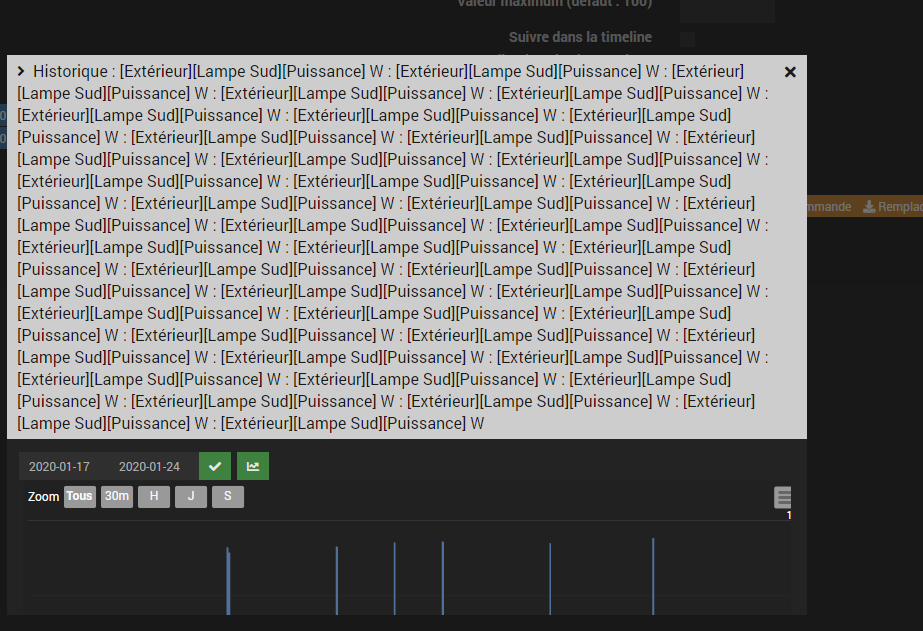Click the green chart compare icon button

tap(253, 466)
